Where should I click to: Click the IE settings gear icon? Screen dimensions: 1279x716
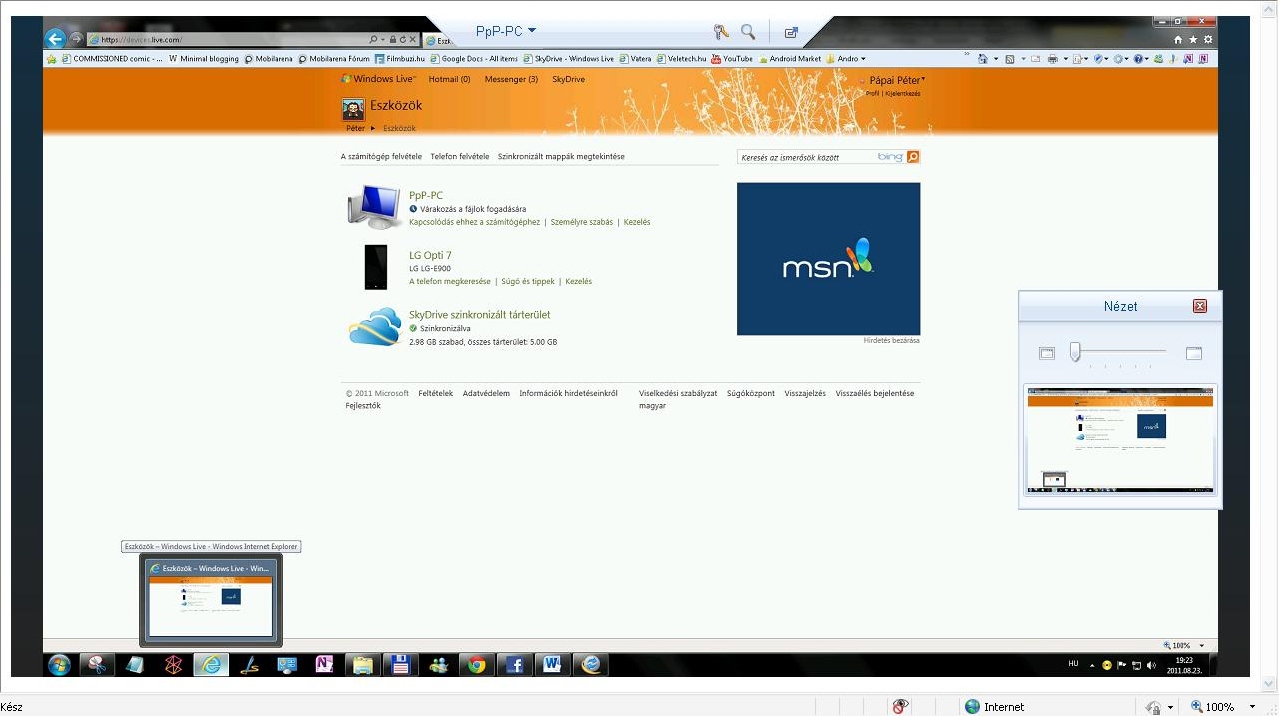(x=1208, y=39)
